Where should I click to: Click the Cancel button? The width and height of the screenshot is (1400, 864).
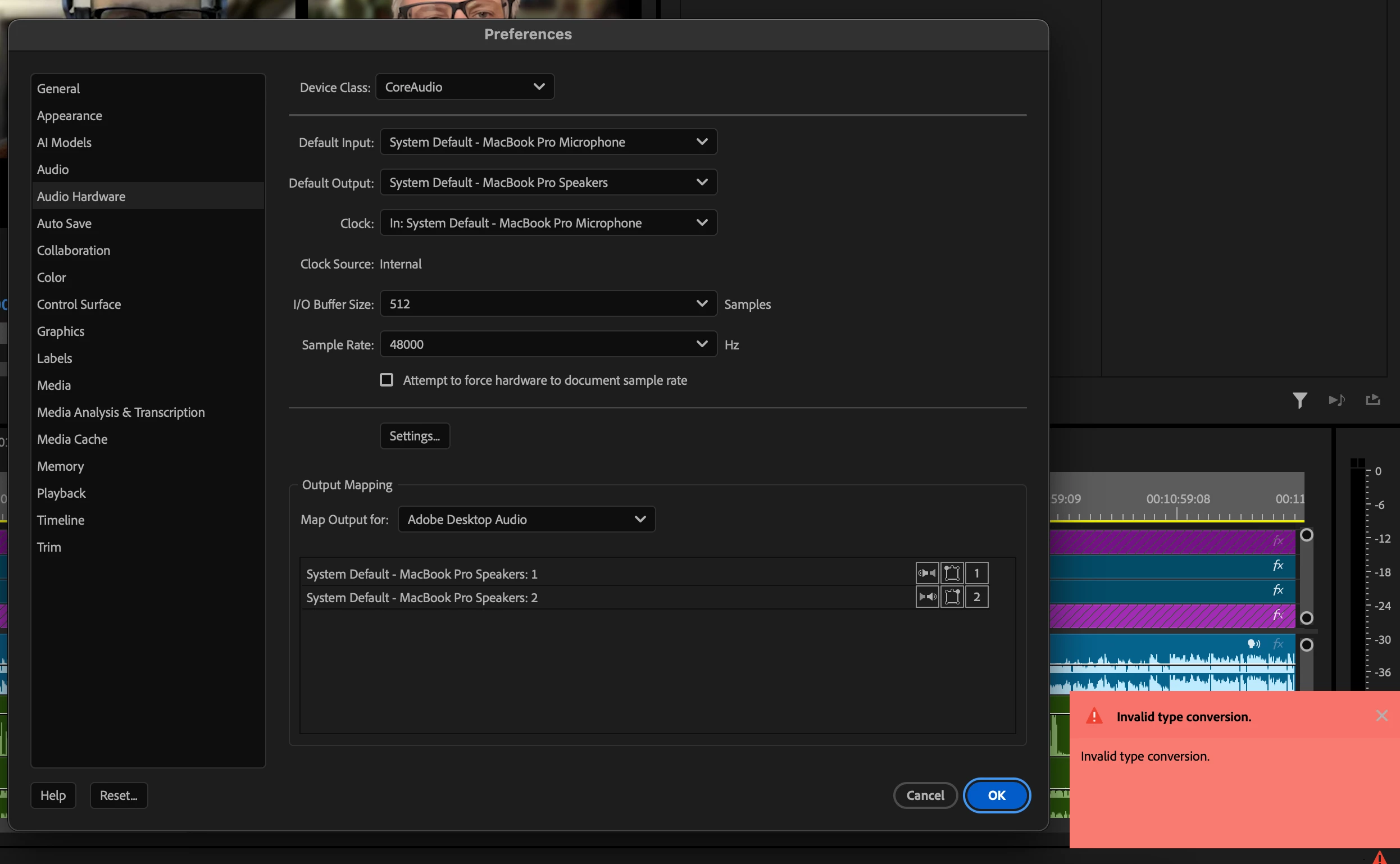point(925,795)
